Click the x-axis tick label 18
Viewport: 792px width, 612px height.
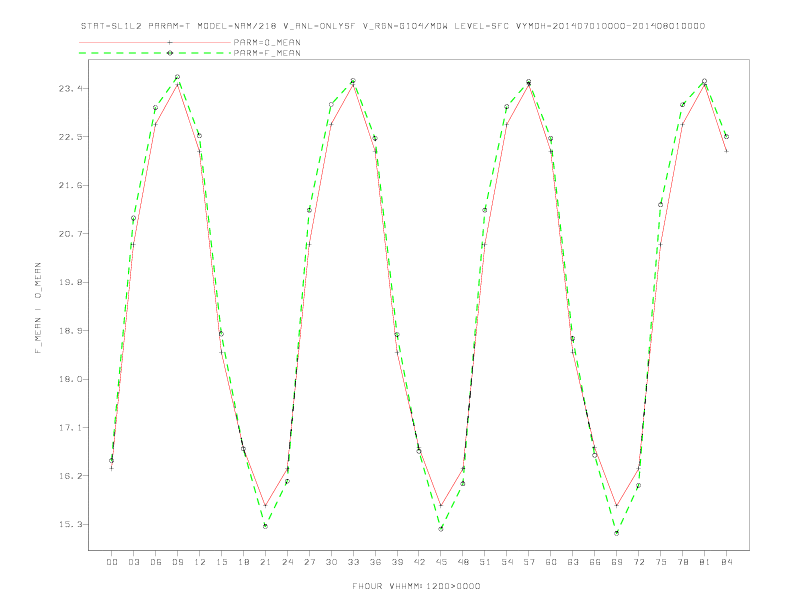point(243,562)
